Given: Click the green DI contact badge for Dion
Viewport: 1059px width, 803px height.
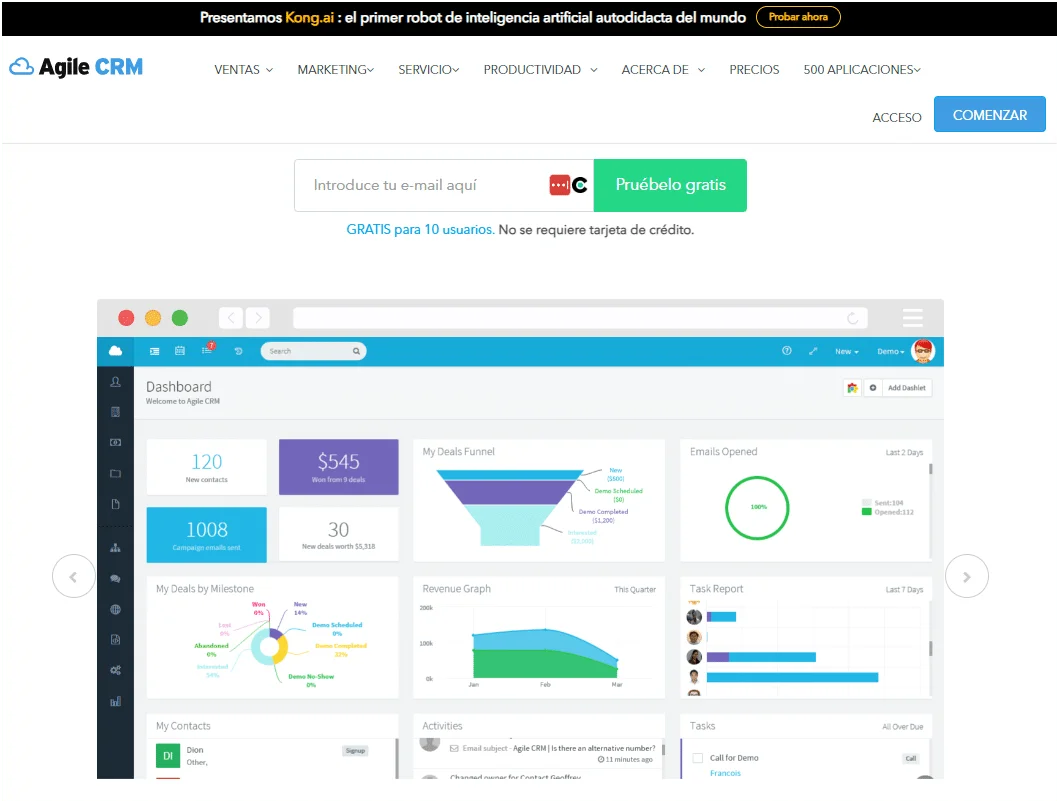Looking at the screenshot, I should 168,756.
